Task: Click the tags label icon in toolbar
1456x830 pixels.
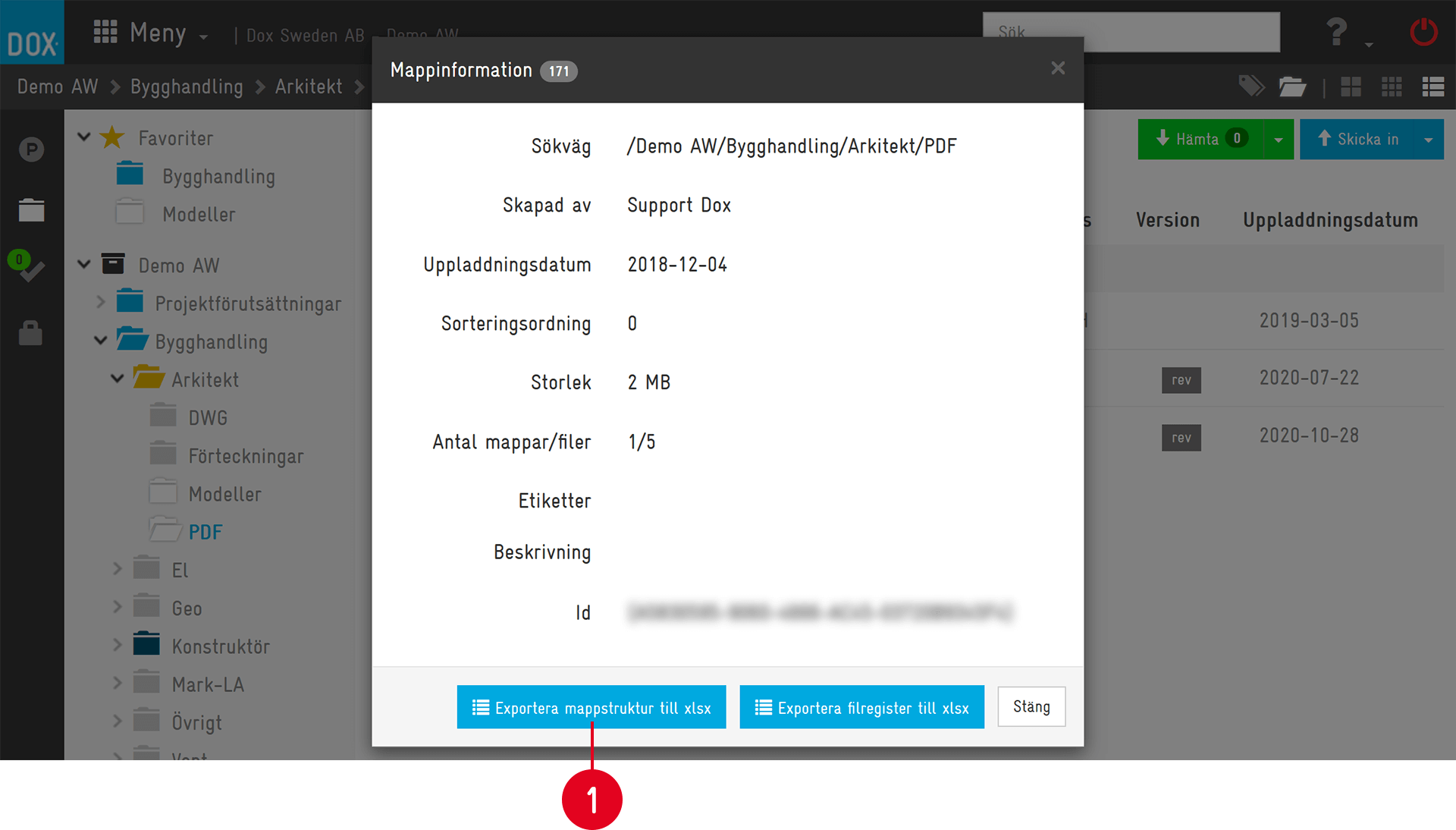Action: (1251, 86)
